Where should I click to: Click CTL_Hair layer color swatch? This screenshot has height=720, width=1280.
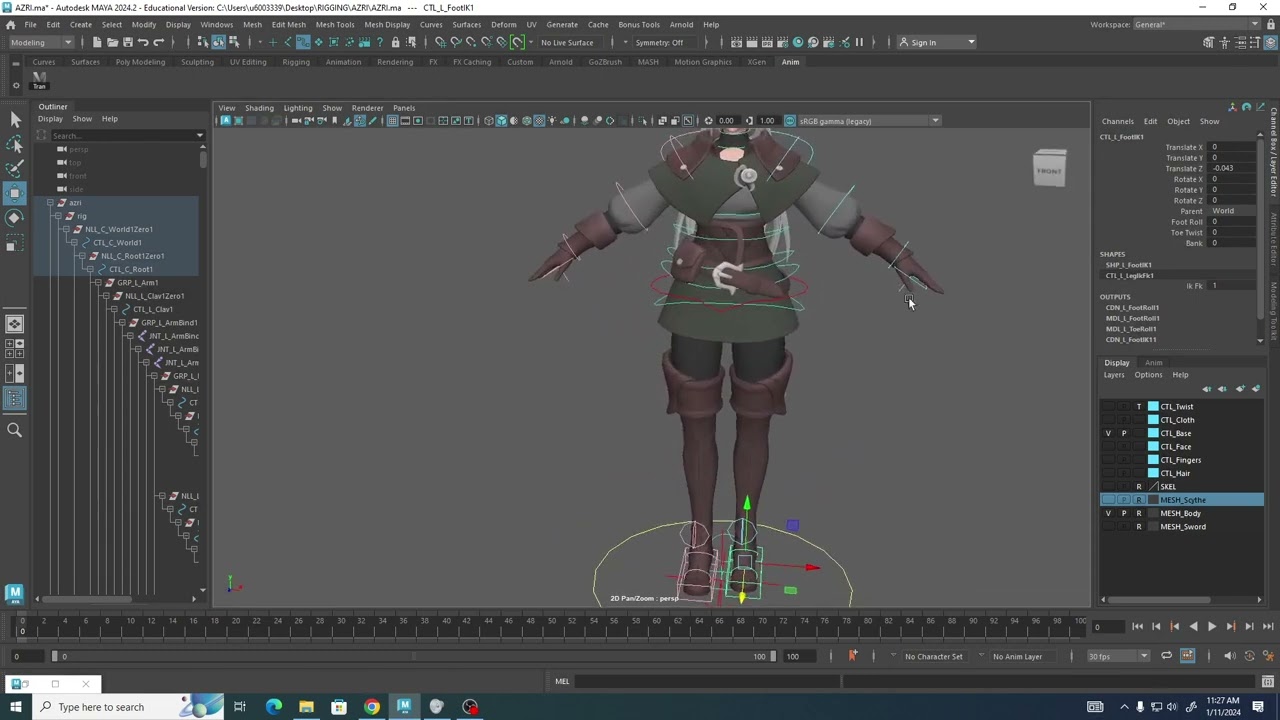coord(1153,473)
